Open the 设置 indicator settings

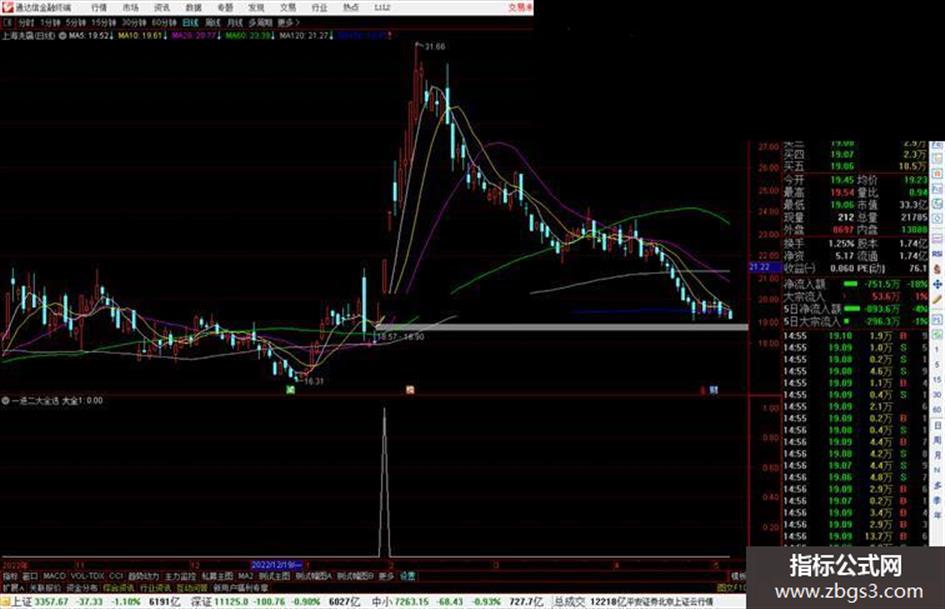click(407, 576)
